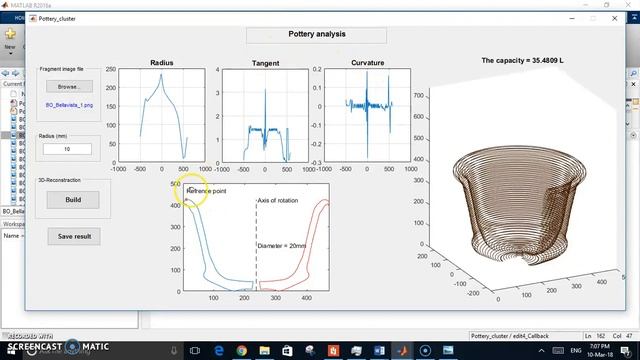
Task: Close the MATLAB main window
Action: 629,5
